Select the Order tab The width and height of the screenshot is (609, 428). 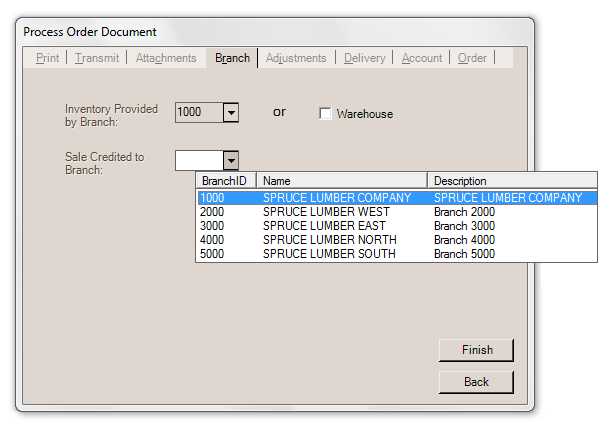(472, 58)
